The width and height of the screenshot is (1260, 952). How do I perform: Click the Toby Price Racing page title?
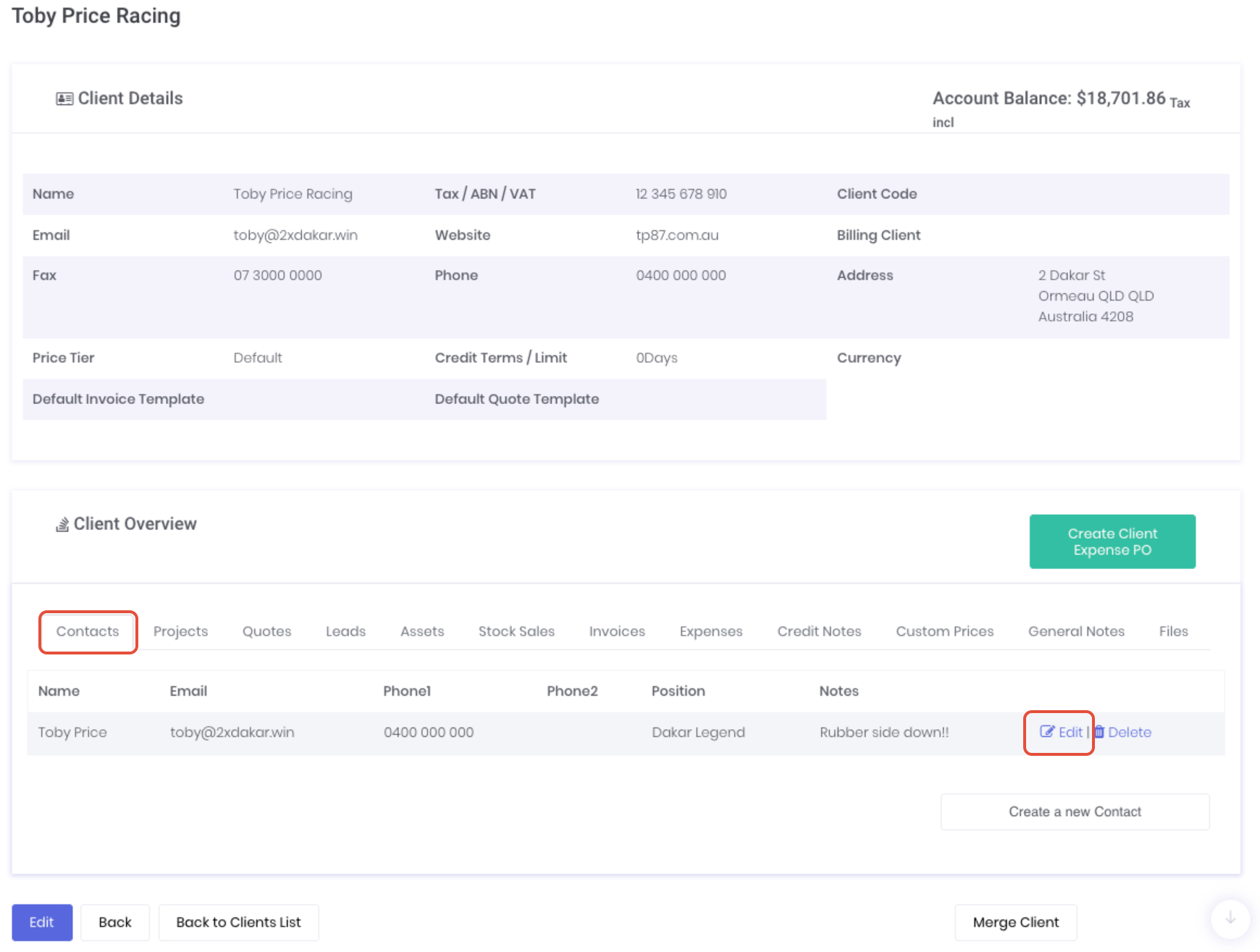pyautogui.click(x=96, y=16)
